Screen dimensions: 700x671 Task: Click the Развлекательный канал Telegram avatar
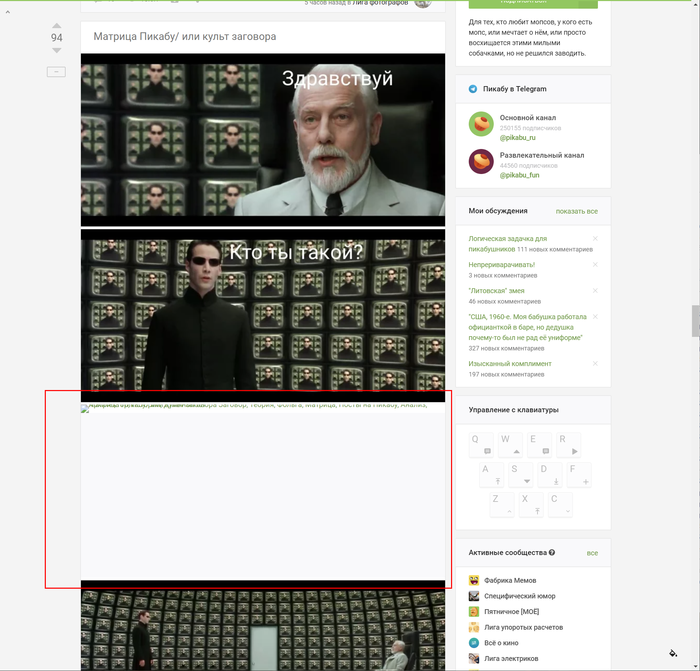click(481, 162)
